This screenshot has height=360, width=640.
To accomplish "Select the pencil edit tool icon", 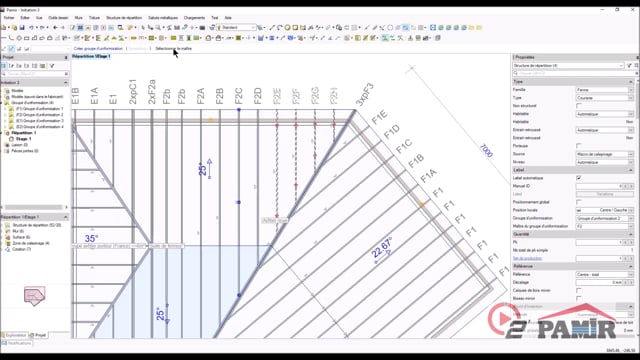I will pos(73,28).
